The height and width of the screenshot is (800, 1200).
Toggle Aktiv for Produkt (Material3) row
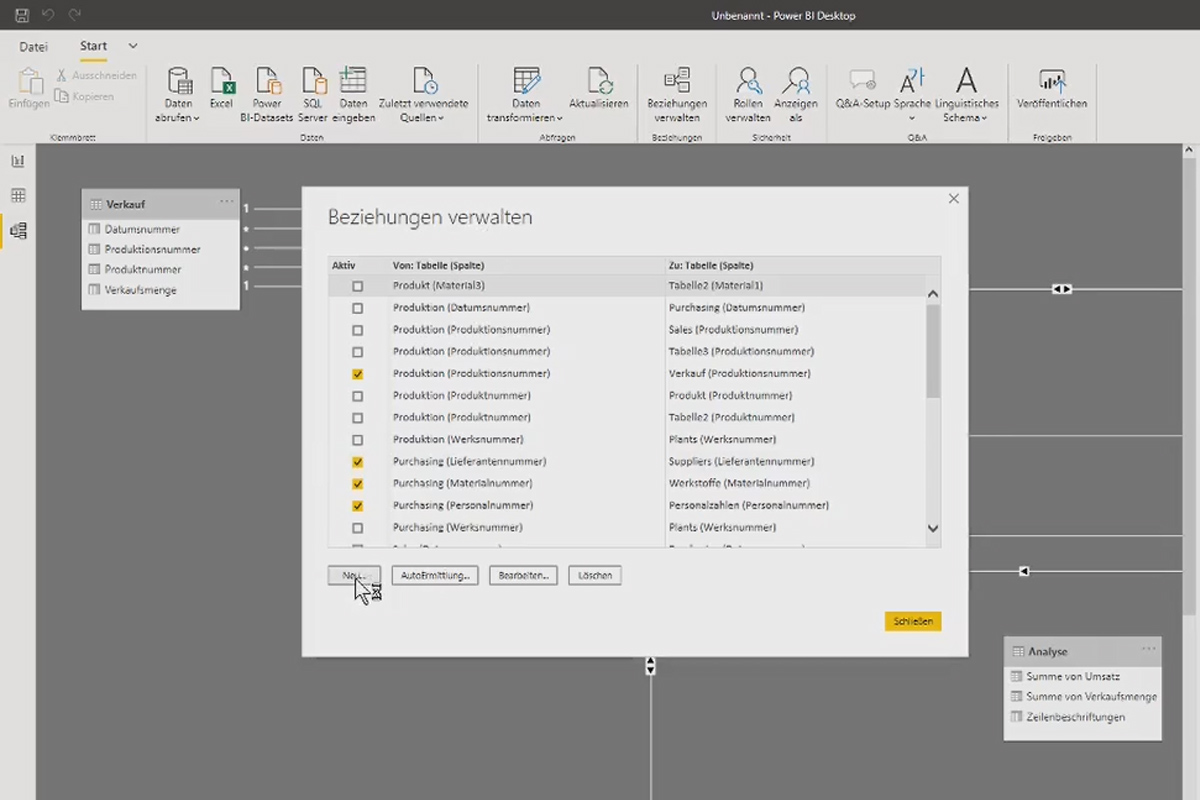point(357,286)
